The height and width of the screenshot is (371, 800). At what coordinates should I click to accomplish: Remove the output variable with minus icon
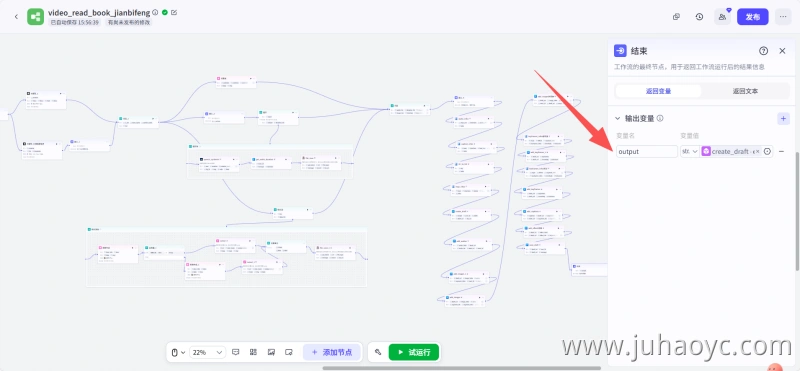pyautogui.click(x=781, y=152)
